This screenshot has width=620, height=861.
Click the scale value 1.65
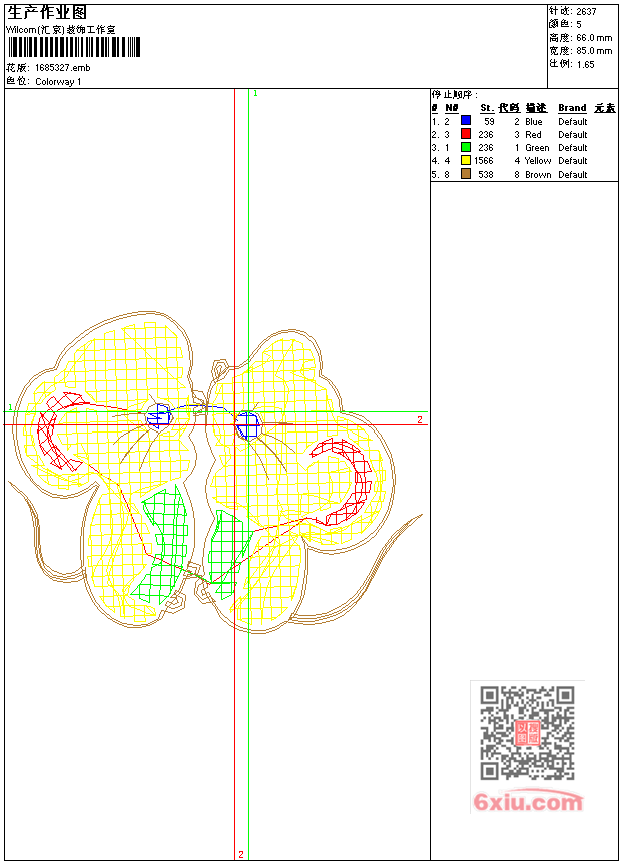pyautogui.click(x=585, y=64)
